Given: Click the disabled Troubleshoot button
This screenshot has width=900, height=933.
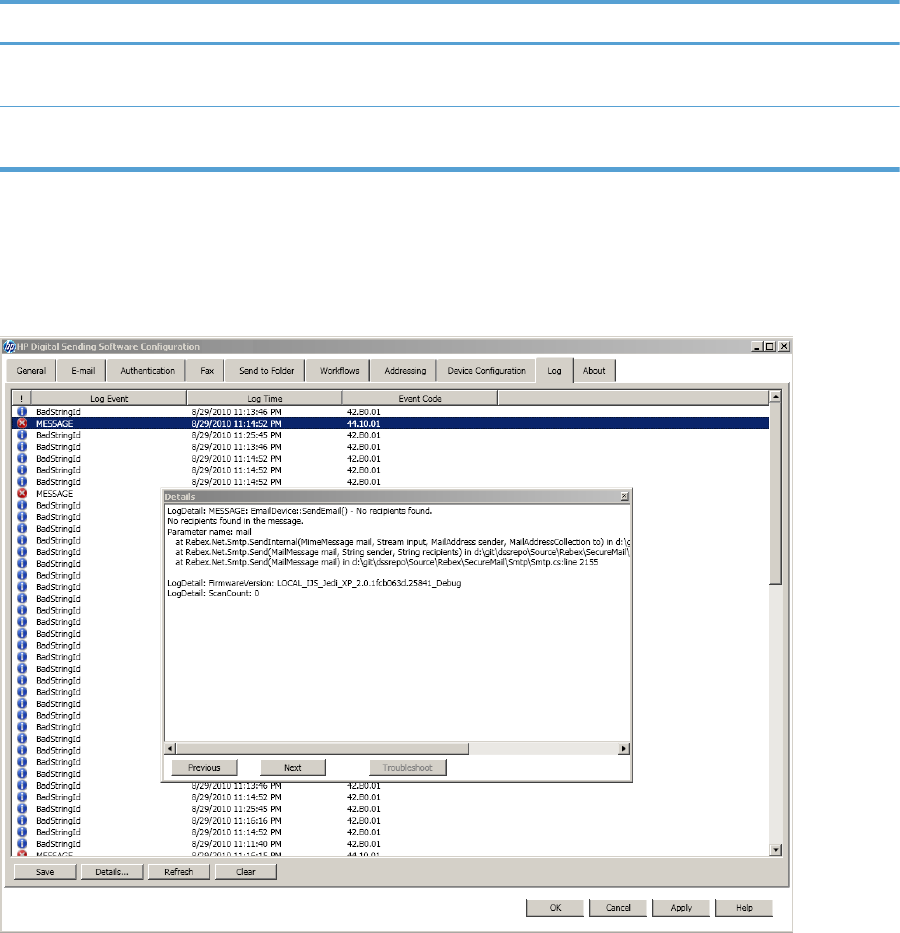Looking at the screenshot, I should click(407, 768).
